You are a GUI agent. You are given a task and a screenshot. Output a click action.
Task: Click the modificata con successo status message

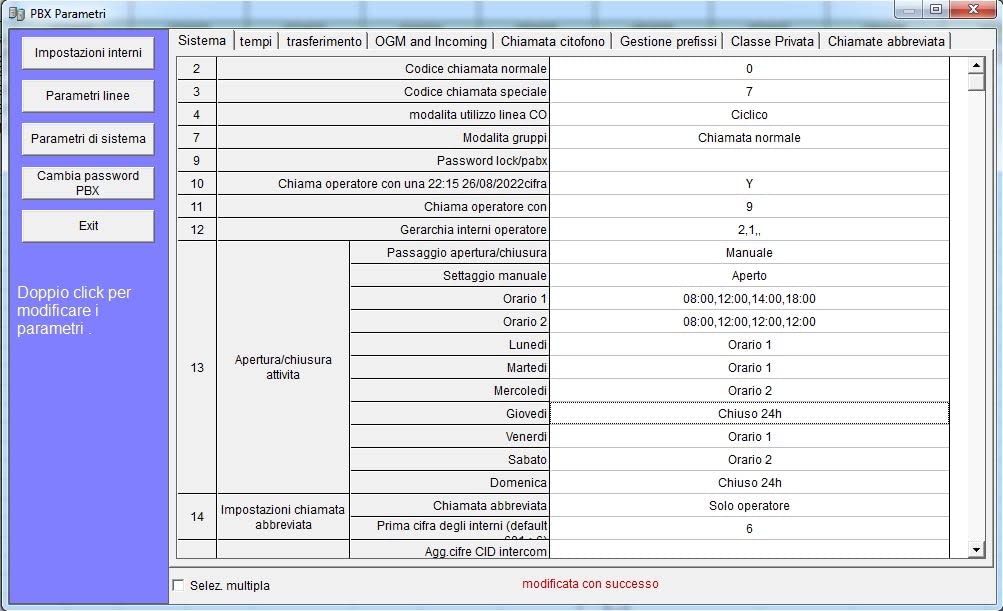590,583
